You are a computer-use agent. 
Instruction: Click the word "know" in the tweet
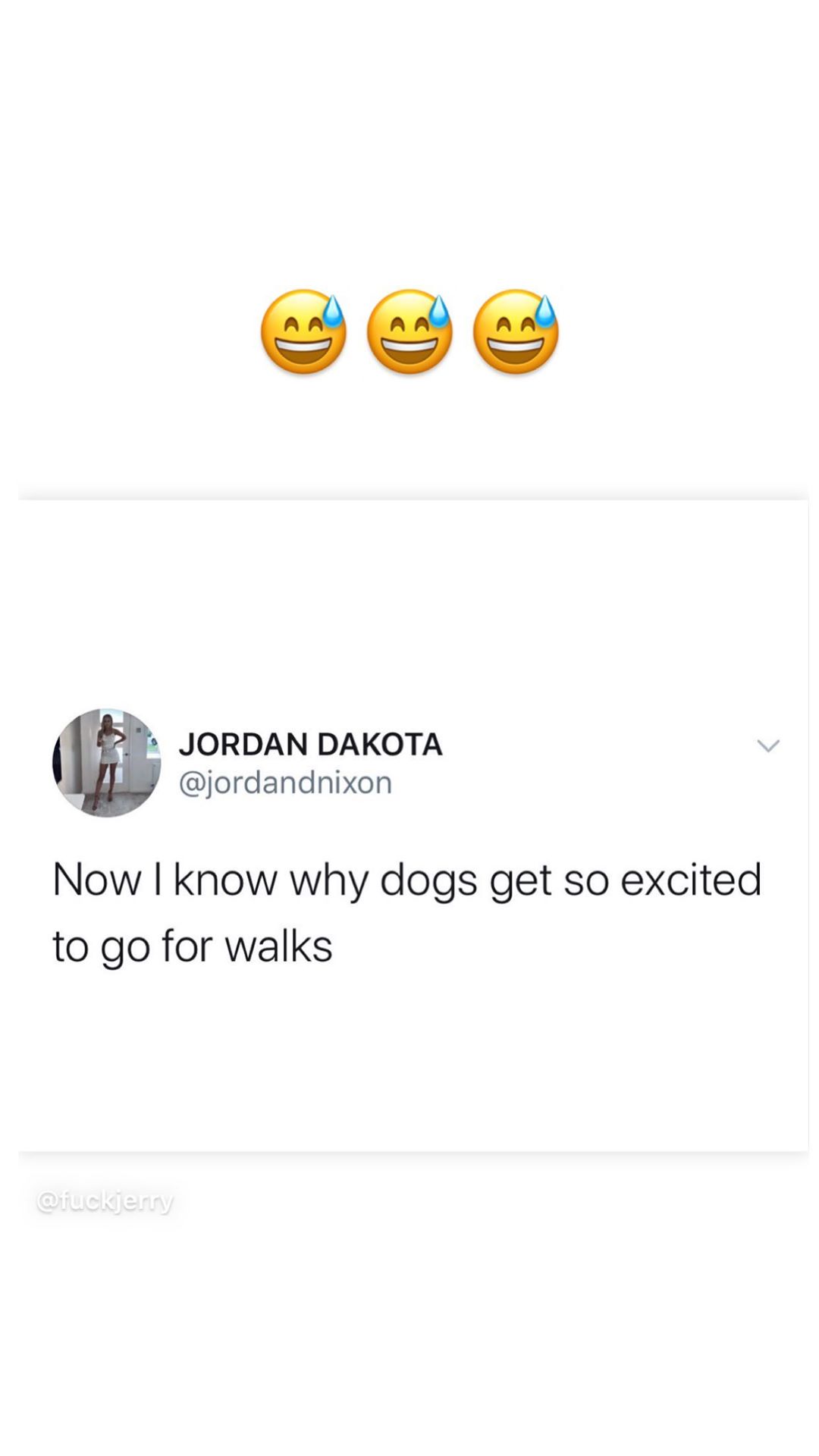click(x=225, y=880)
